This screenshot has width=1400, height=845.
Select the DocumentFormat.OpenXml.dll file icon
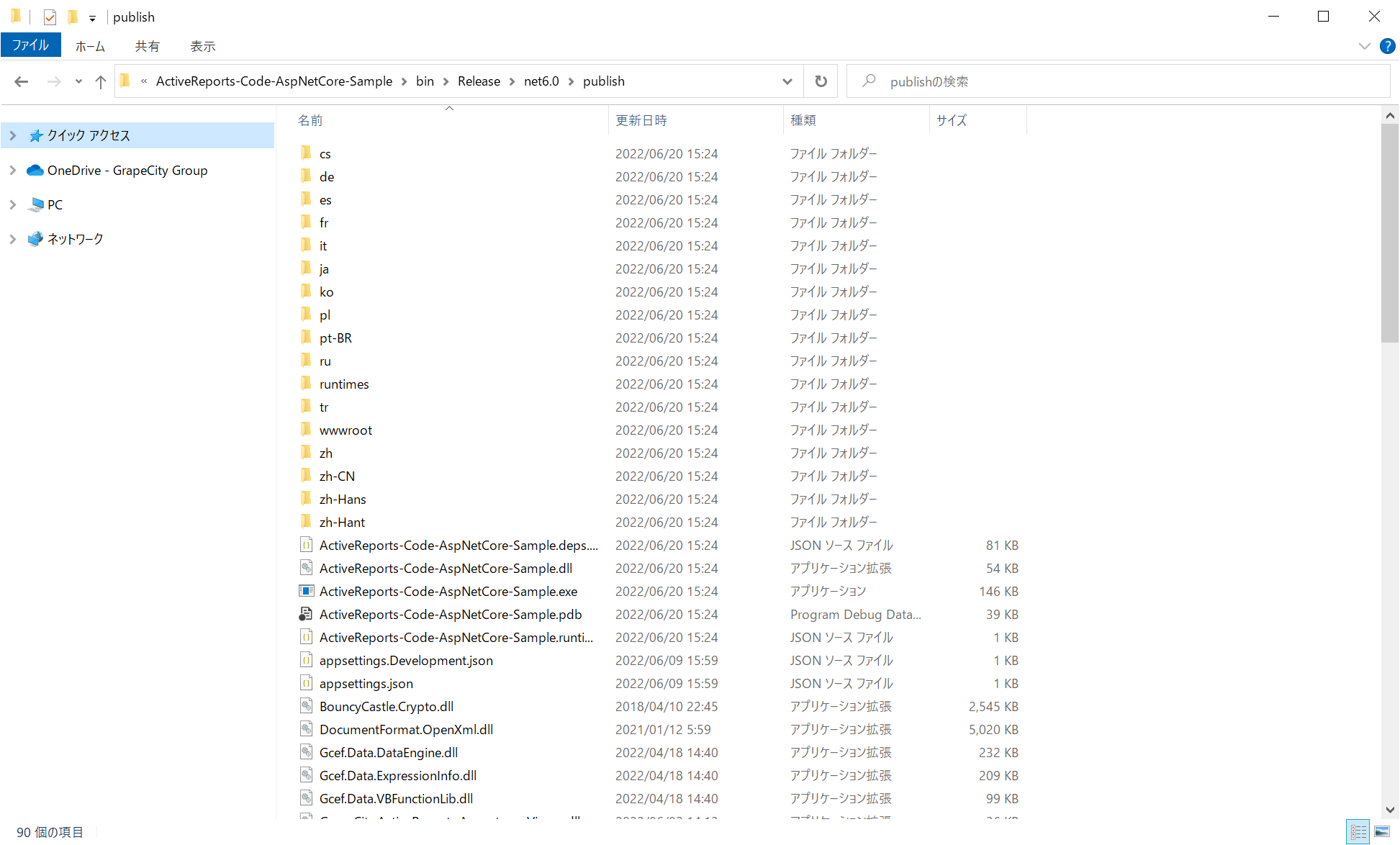point(306,729)
